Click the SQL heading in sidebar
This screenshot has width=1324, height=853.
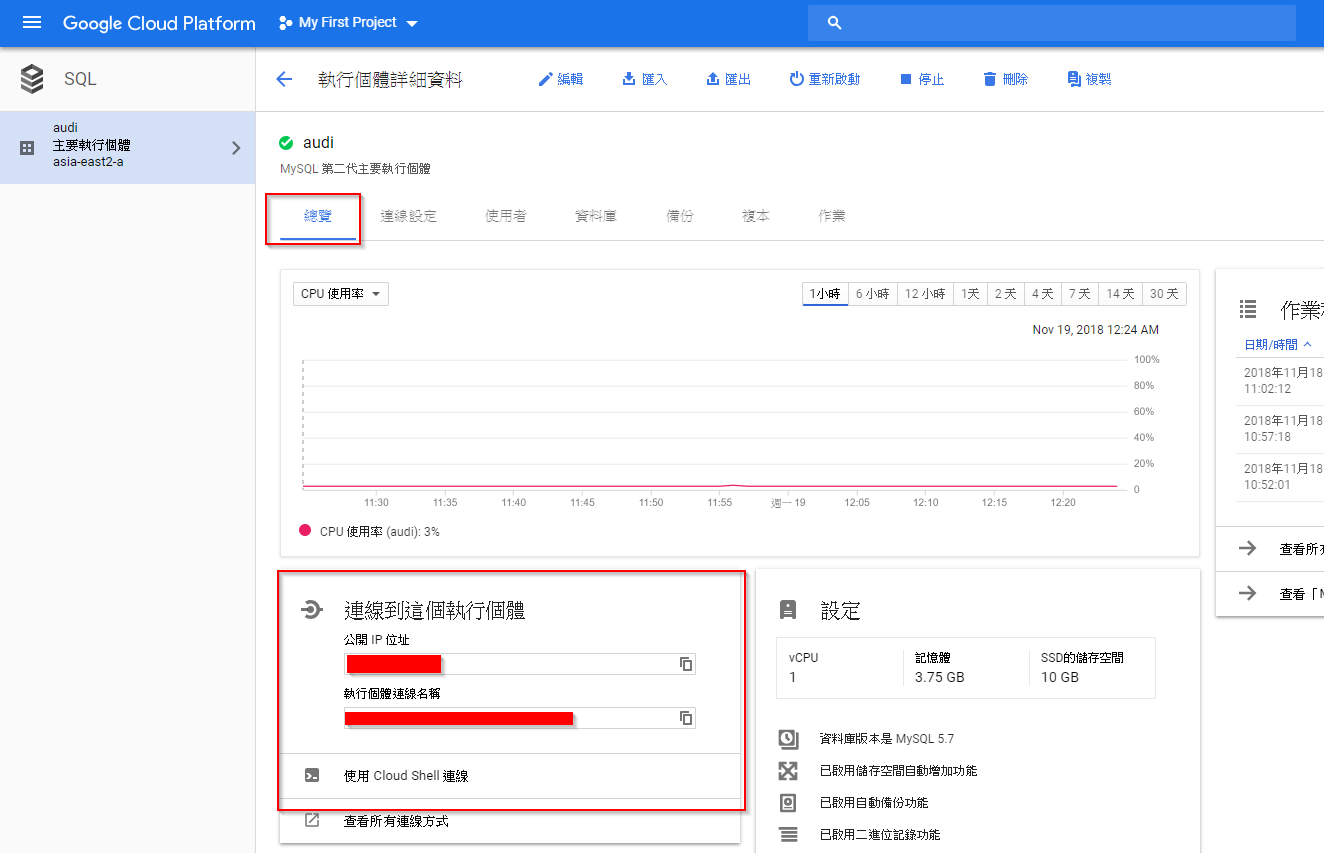(x=80, y=79)
